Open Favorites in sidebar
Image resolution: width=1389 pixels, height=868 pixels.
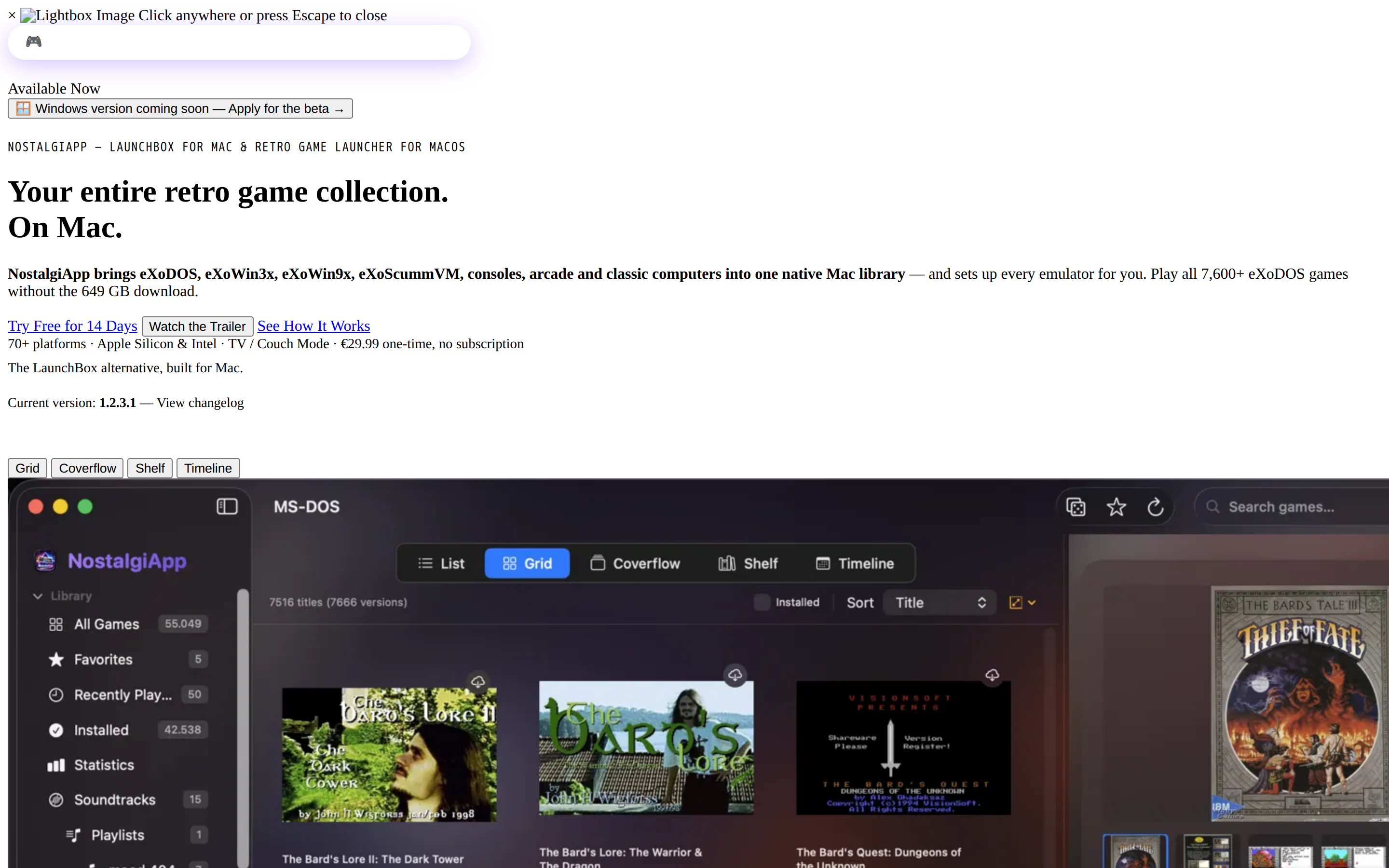click(127, 659)
